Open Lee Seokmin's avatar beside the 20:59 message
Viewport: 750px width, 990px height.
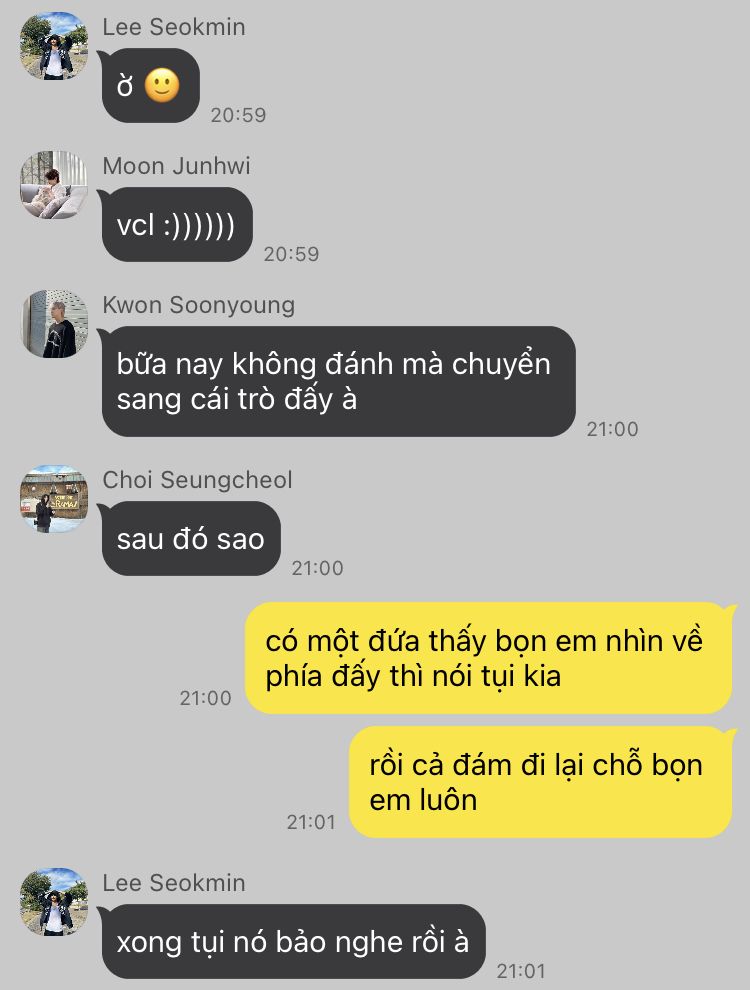54,46
